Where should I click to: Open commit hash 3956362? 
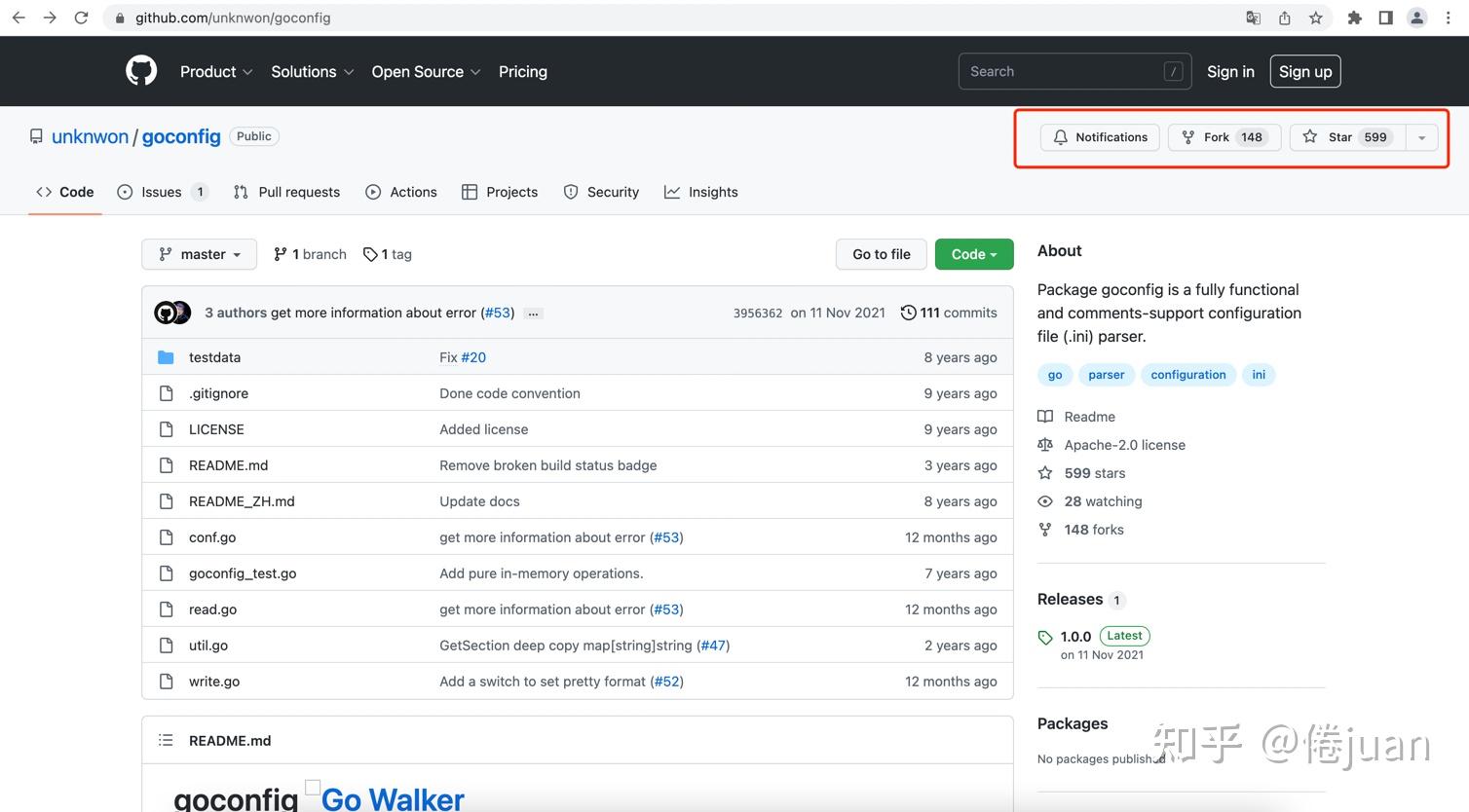758,313
